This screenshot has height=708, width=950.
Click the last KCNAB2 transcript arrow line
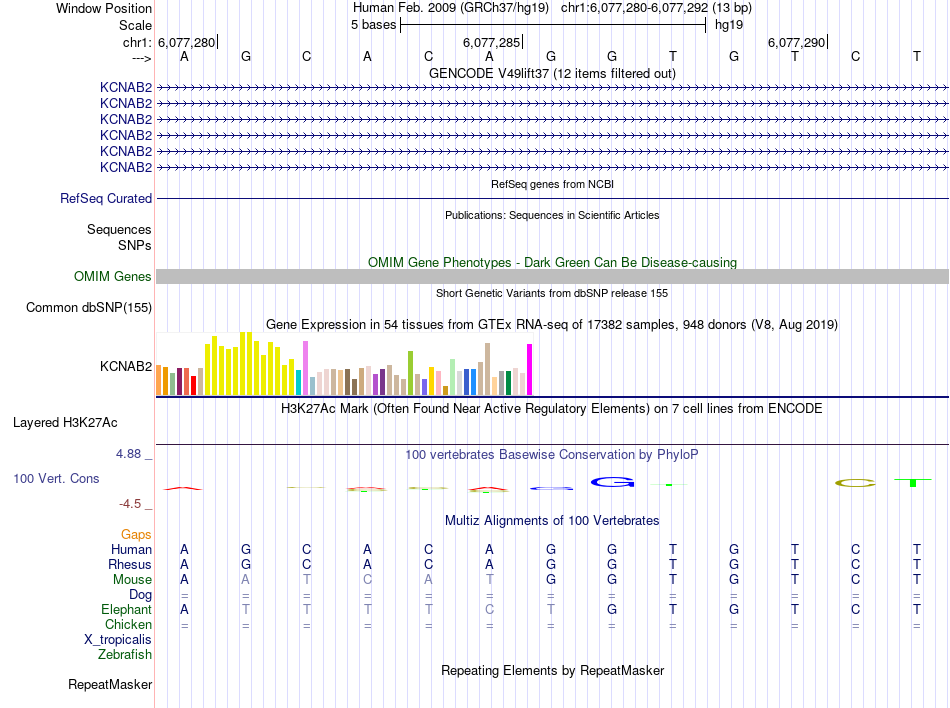[x=552, y=167]
